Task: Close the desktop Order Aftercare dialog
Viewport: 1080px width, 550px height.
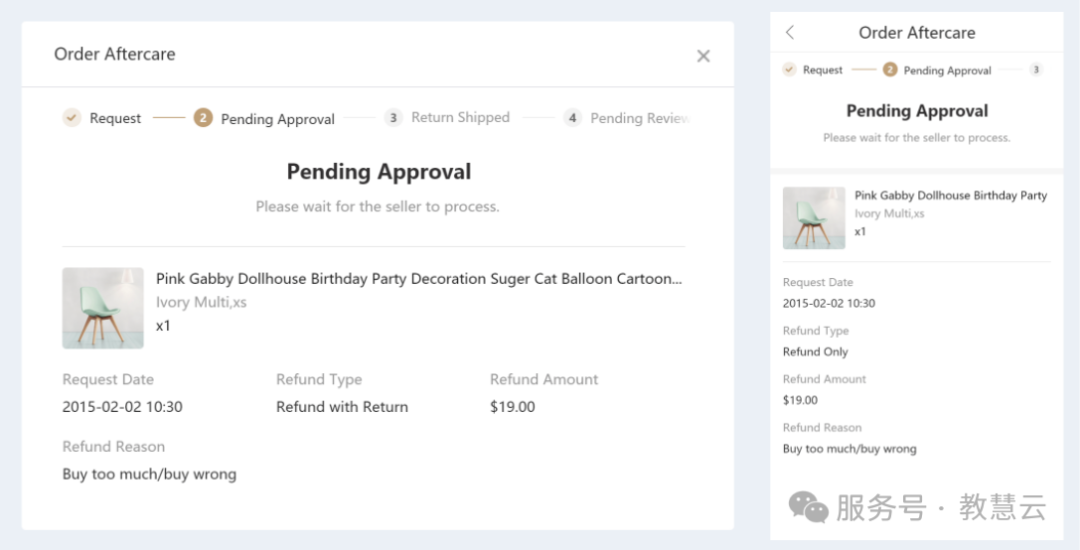Action: coord(703,56)
